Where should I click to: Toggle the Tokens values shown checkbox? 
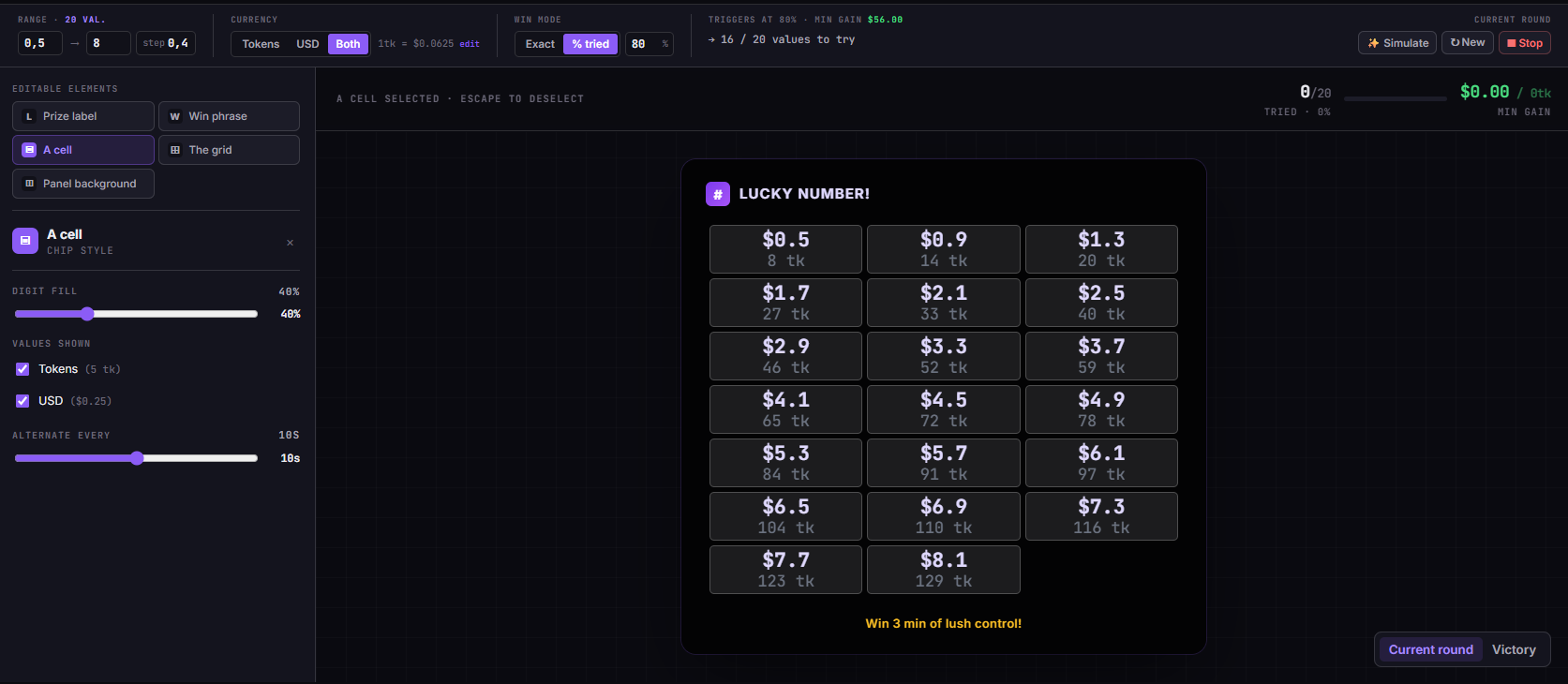pyautogui.click(x=22, y=369)
